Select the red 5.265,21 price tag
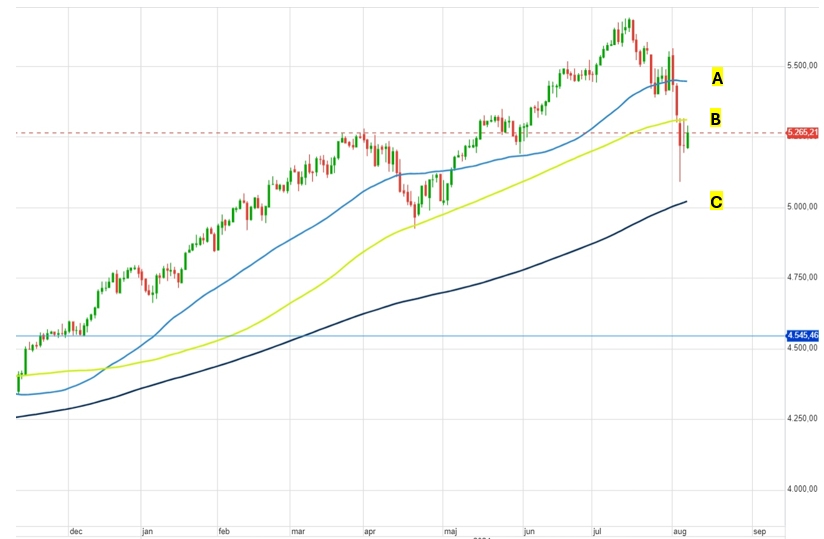The height and width of the screenshot is (539, 824). pyautogui.click(x=803, y=132)
